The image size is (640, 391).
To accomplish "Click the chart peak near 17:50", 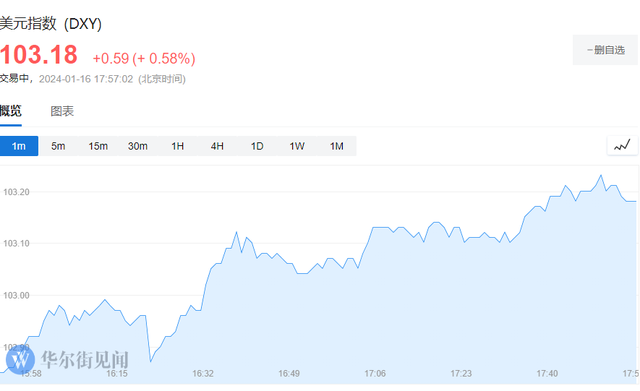I will point(601,176).
